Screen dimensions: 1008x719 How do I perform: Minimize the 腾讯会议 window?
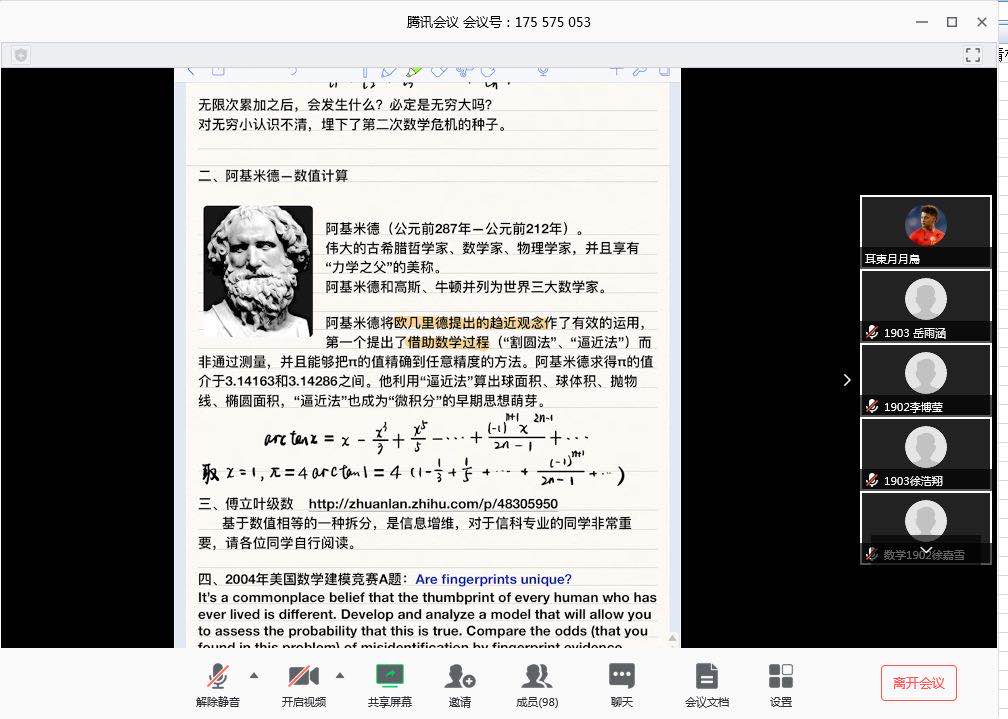[922, 22]
